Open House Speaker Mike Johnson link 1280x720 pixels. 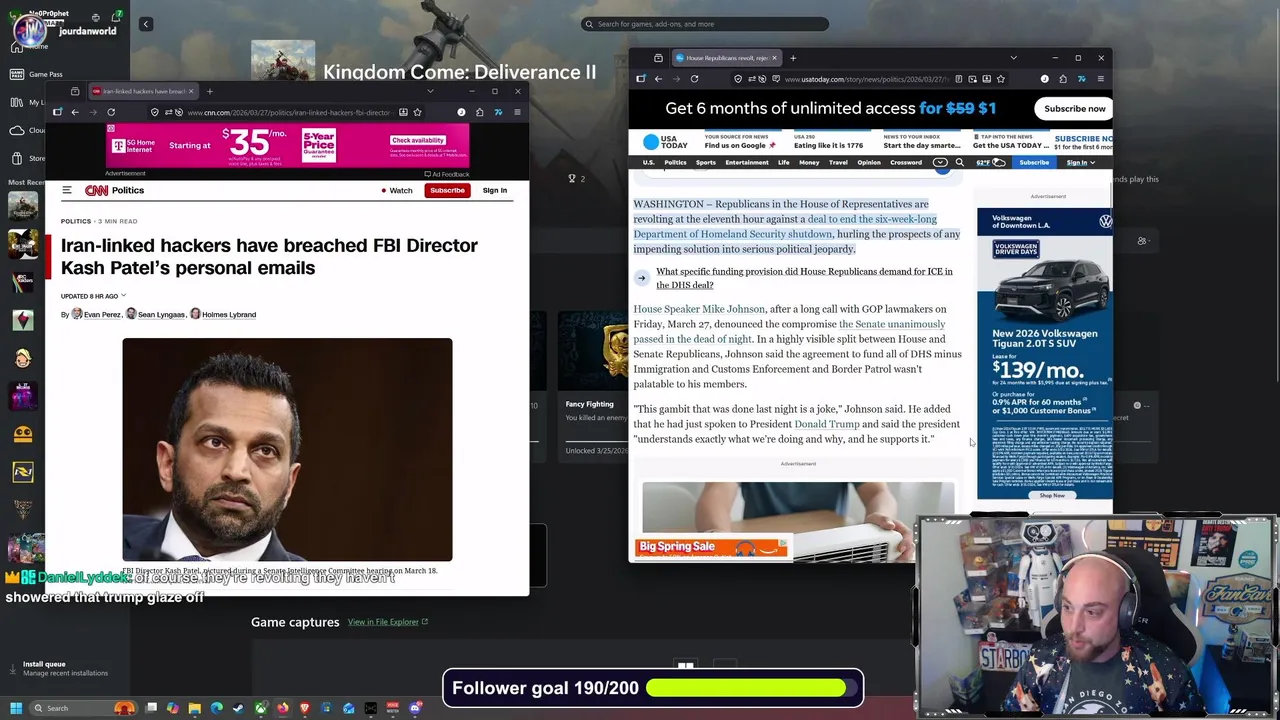(699, 309)
